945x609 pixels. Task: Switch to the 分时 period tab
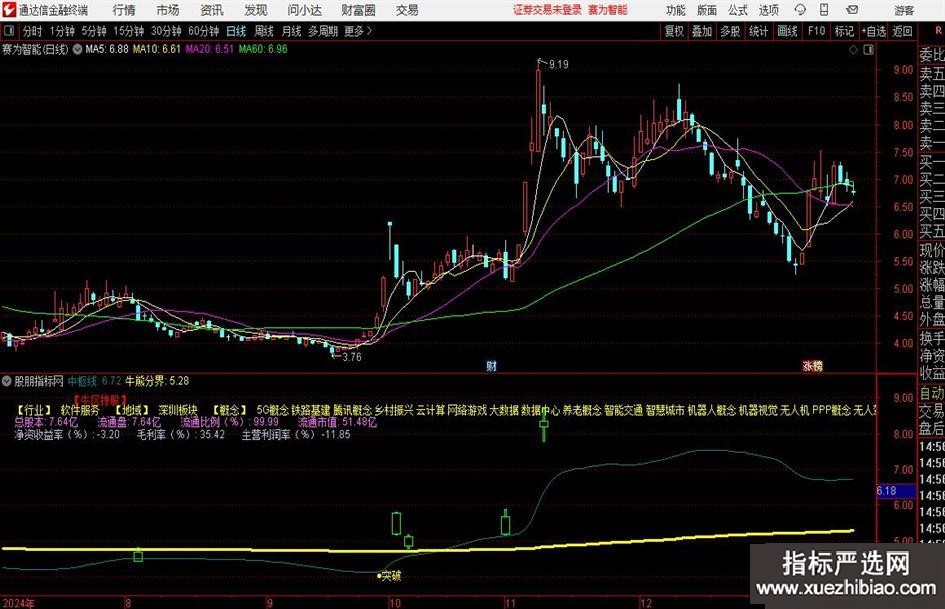tap(33, 31)
